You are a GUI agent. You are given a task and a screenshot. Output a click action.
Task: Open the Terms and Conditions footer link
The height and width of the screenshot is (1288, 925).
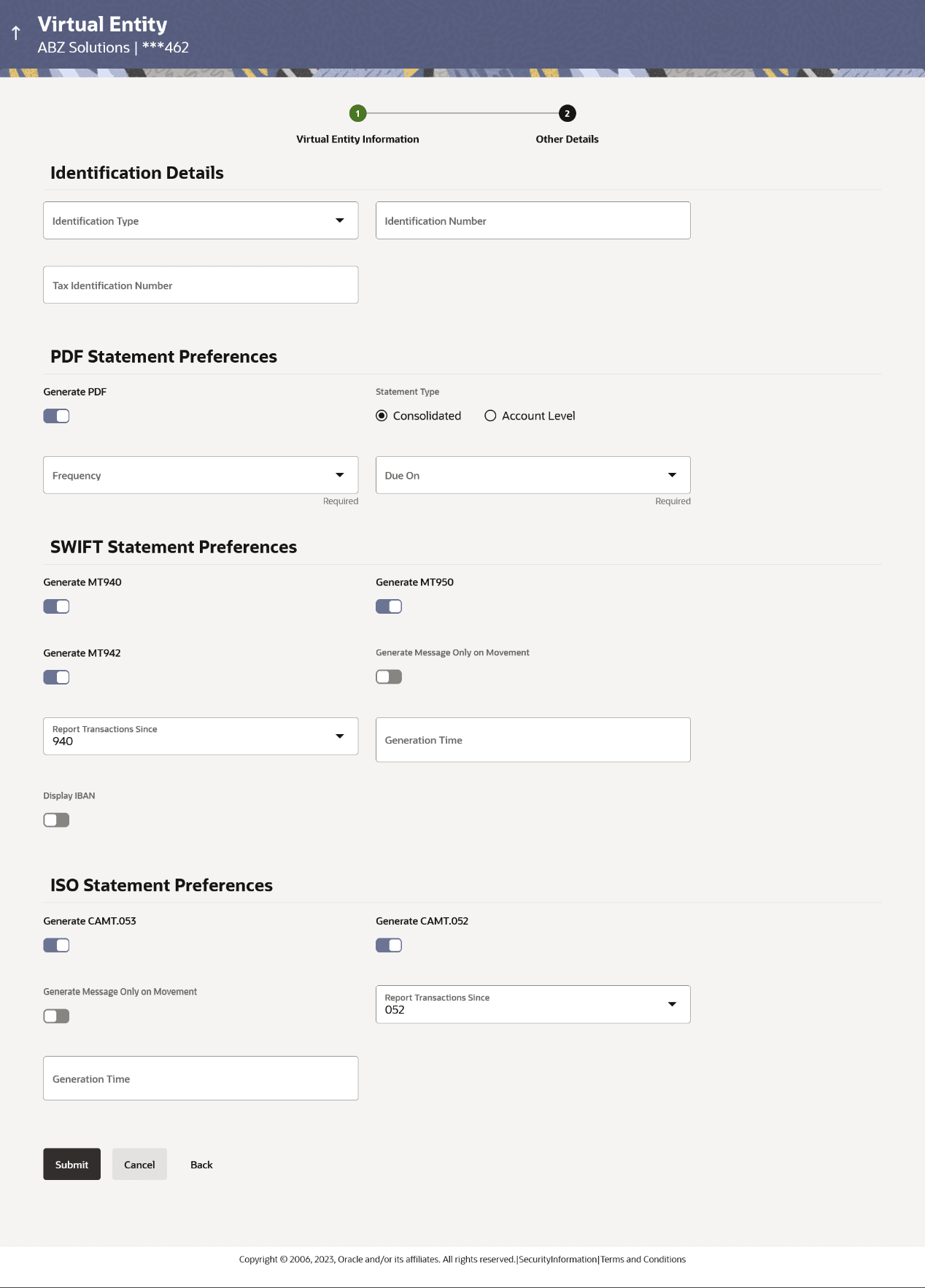click(x=643, y=1260)
